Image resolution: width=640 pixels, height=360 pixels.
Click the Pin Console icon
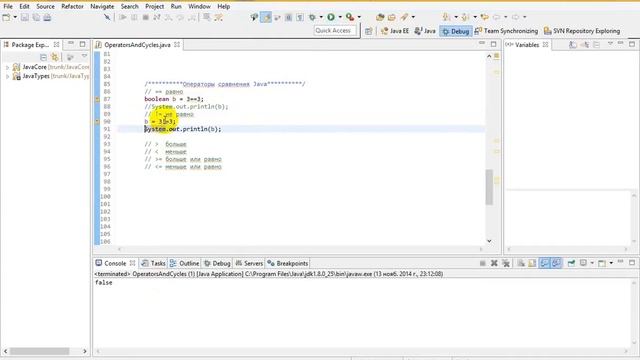(x=571, y=263)
